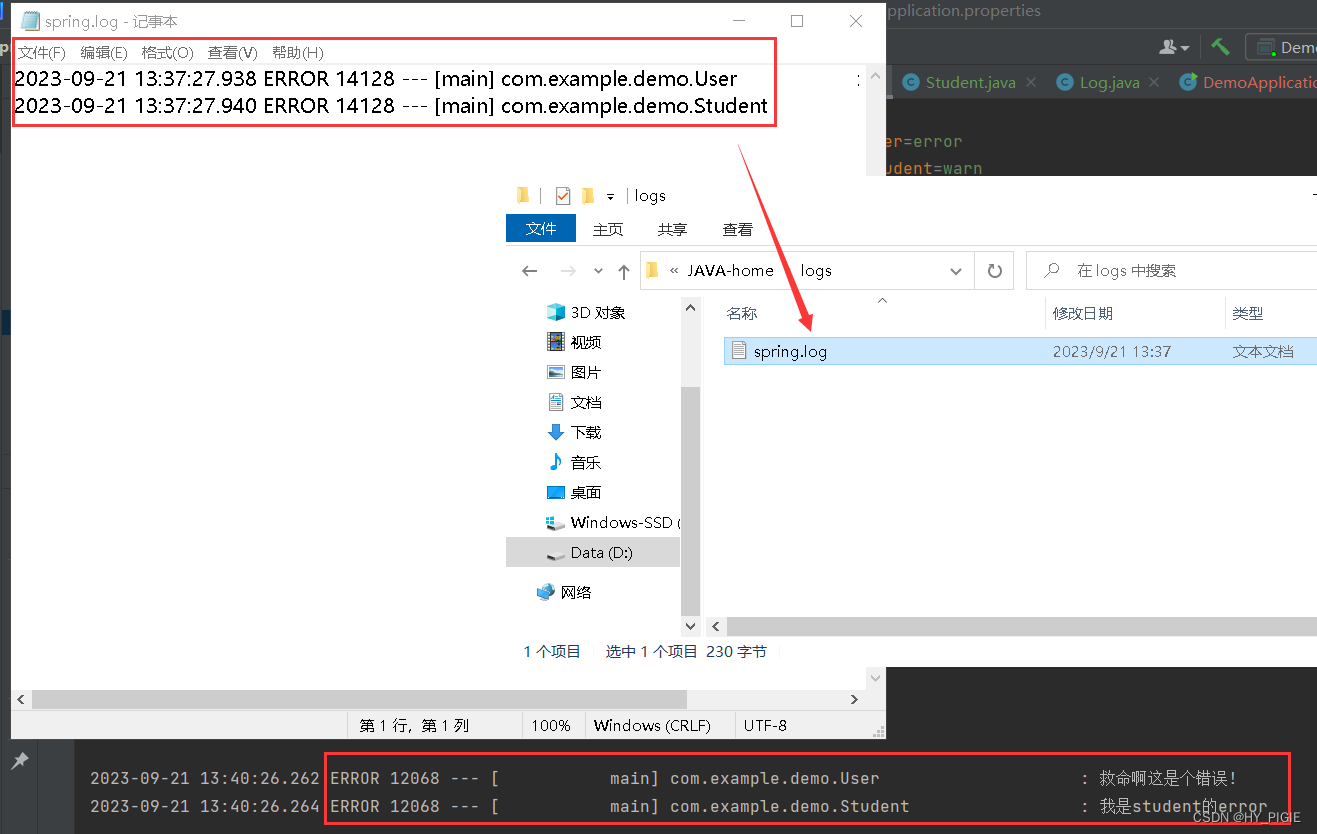1317x834 pixels.
Task: Pin the IntelliJ Run tool window
Action: [x=20, y=760]
